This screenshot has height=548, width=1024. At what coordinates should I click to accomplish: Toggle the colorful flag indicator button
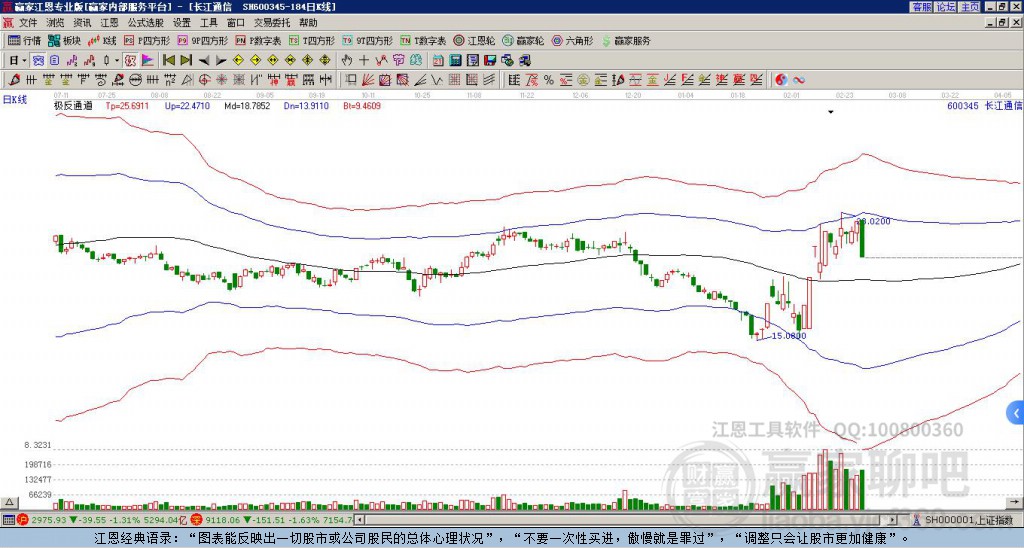pyautogui.click(x=148, y=61)
